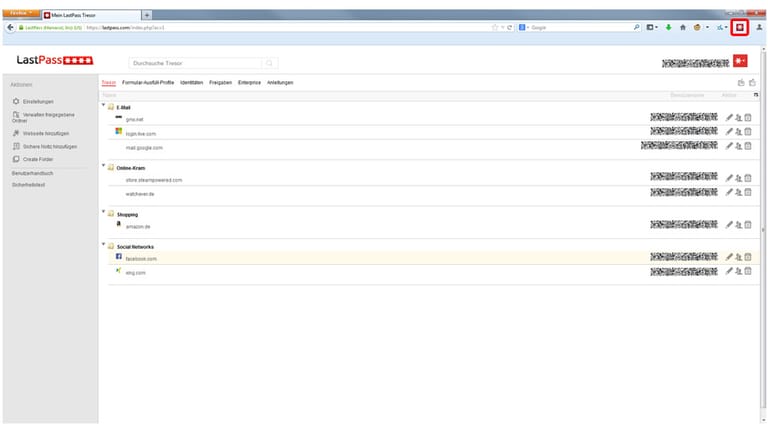The image size is (768, 432).
Task: Go to the Firefox home page icon
Action: (683, 27)
